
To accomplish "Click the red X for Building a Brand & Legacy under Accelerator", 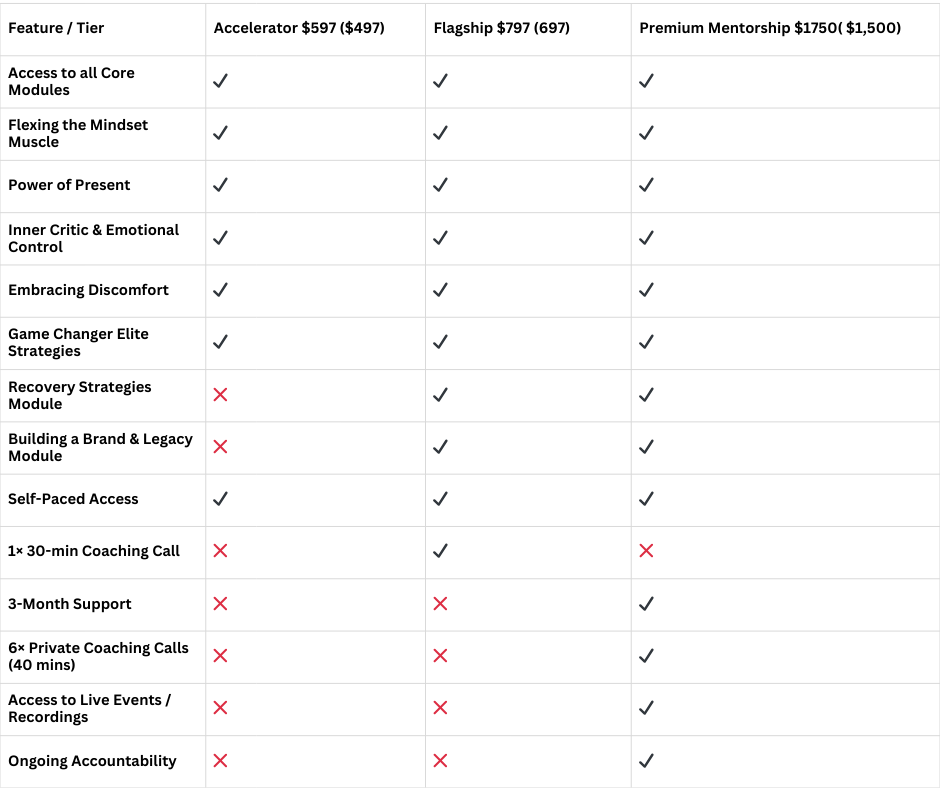I will pyautogui.click(x=220, y=447).
